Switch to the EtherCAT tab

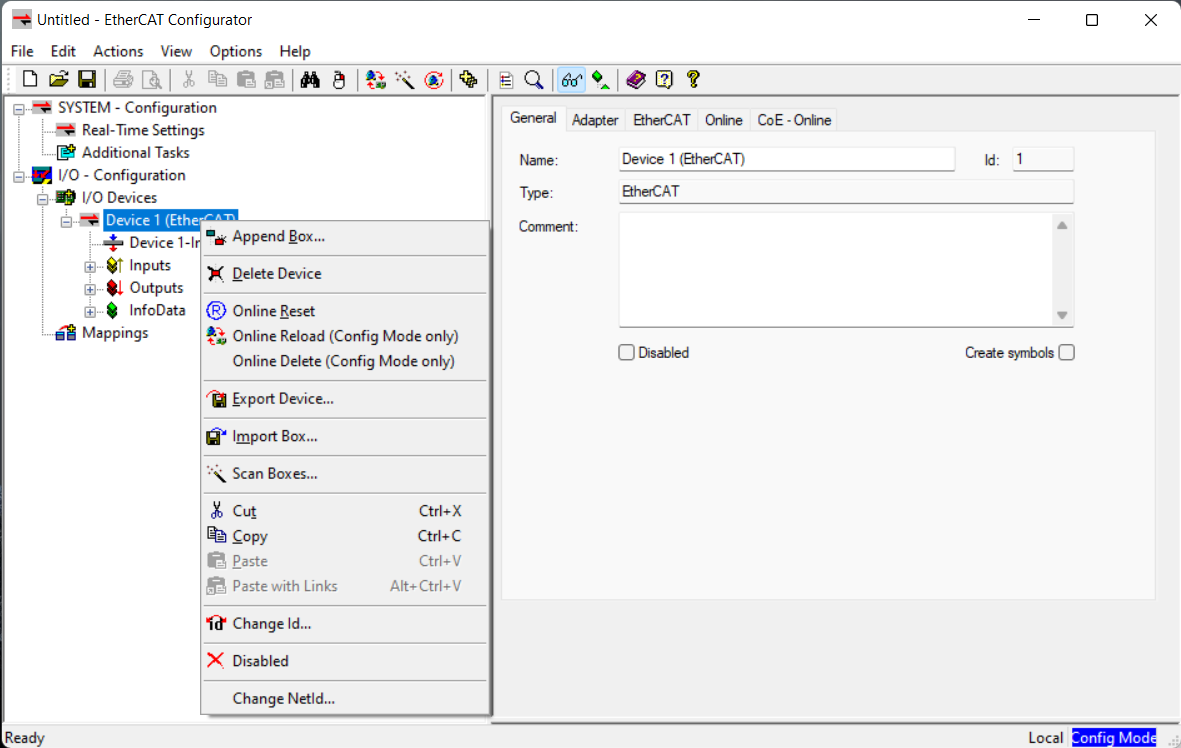(661, 120)
